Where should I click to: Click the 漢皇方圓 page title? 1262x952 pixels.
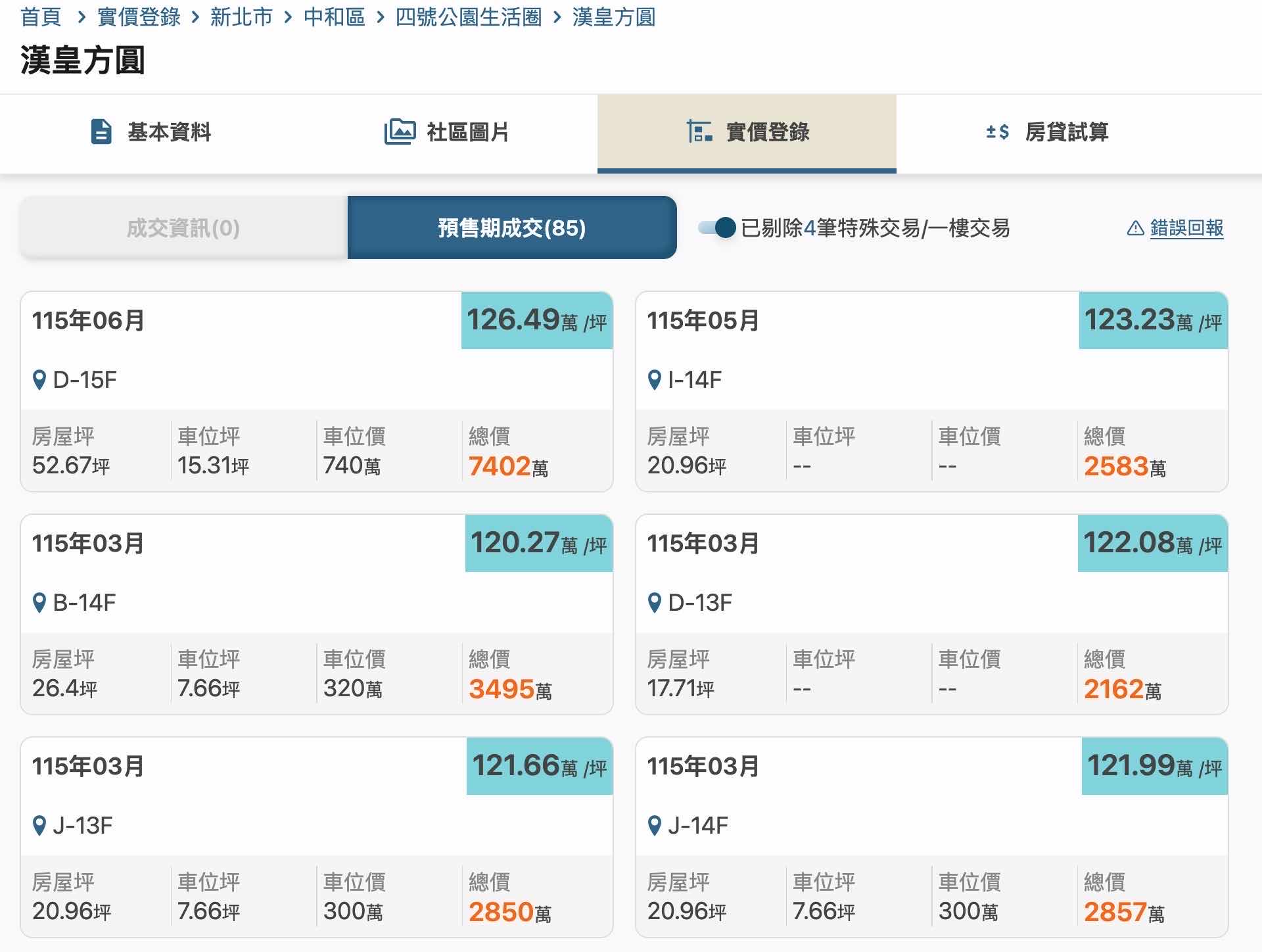(x=83, y=60)
